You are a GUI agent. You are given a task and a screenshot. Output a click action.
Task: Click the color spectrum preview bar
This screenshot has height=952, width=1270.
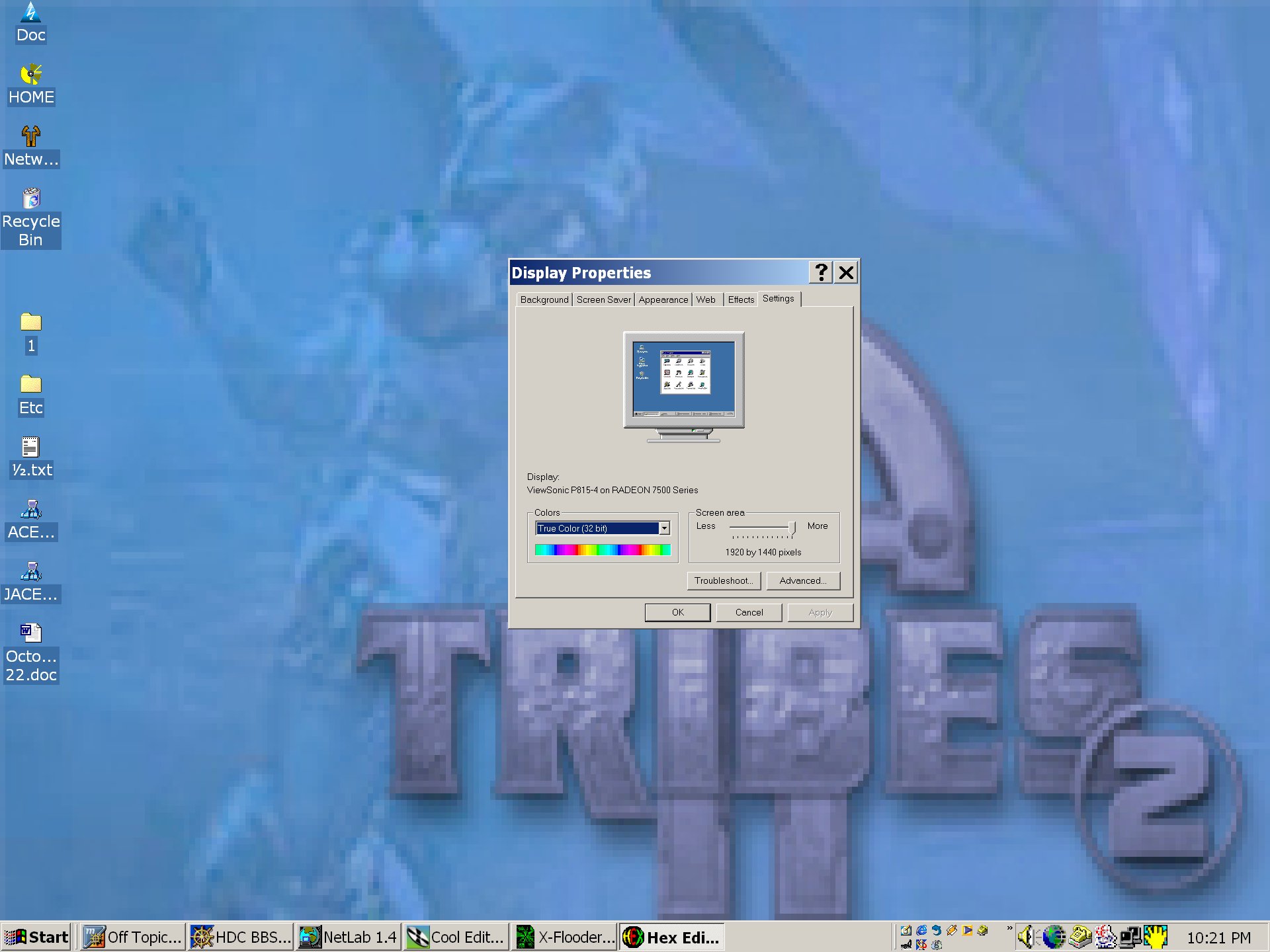tap(602, 550)
